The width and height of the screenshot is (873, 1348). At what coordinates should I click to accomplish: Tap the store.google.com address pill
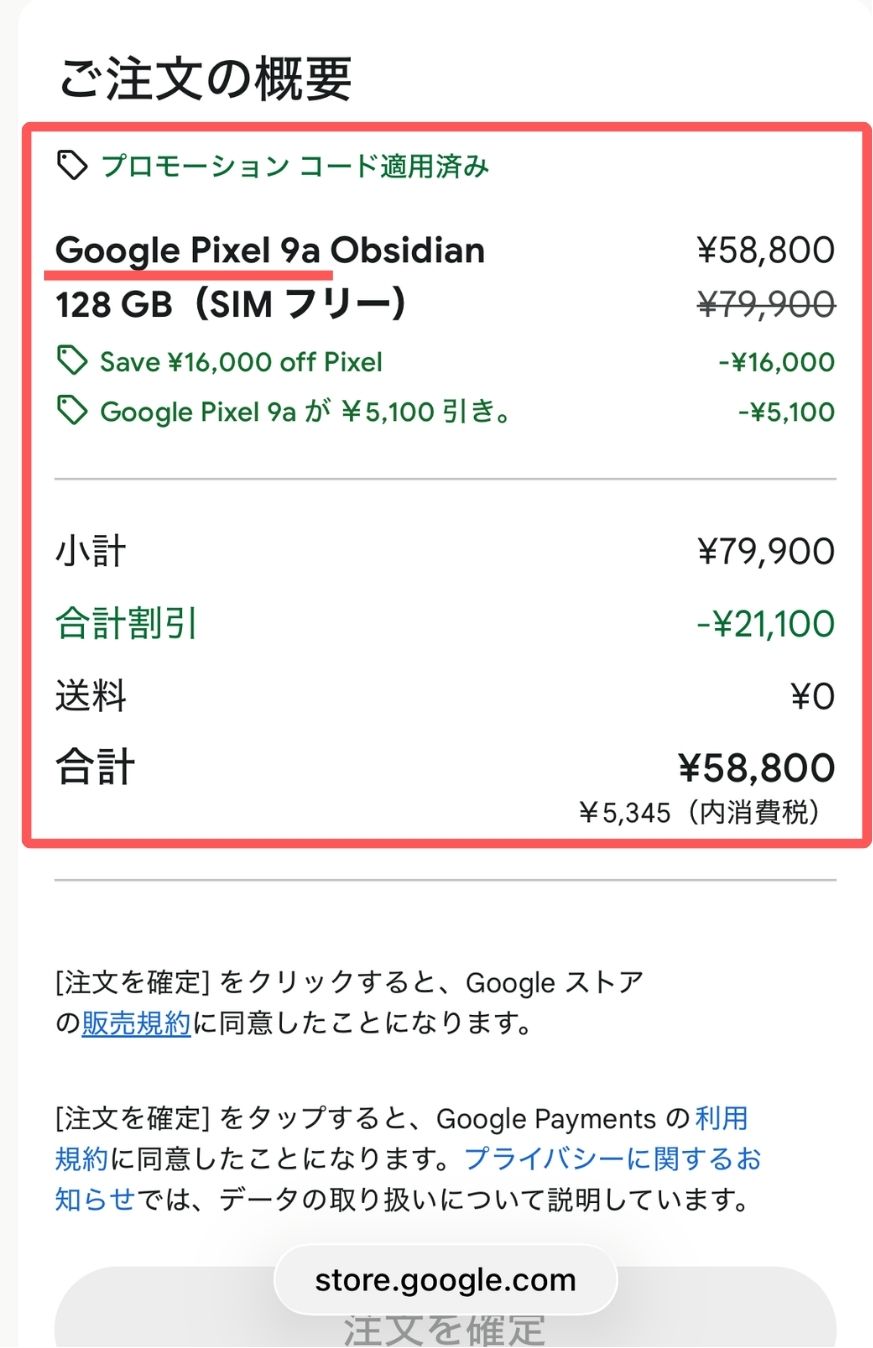tap(445, 1281)
